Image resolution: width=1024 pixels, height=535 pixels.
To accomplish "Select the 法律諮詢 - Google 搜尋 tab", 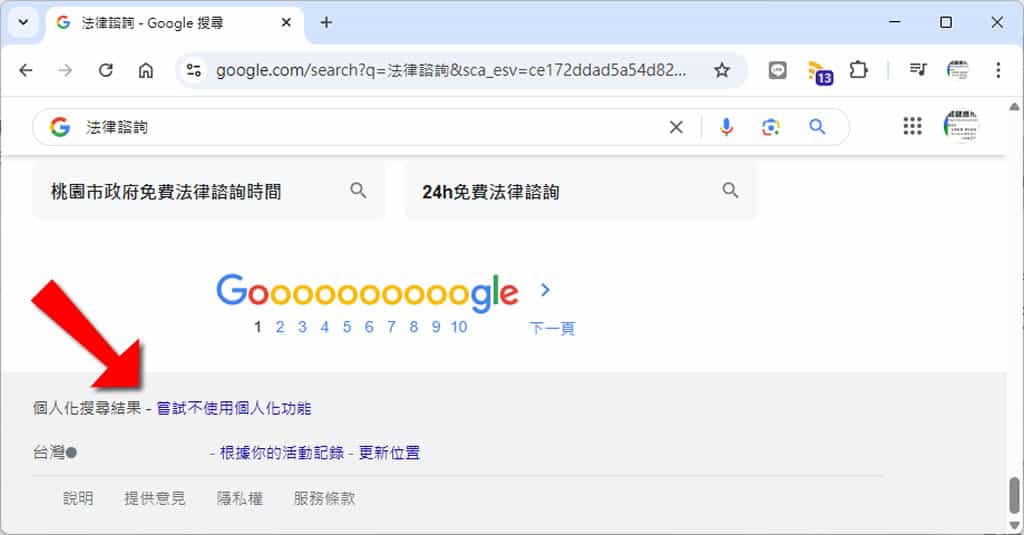I will 174,23.
